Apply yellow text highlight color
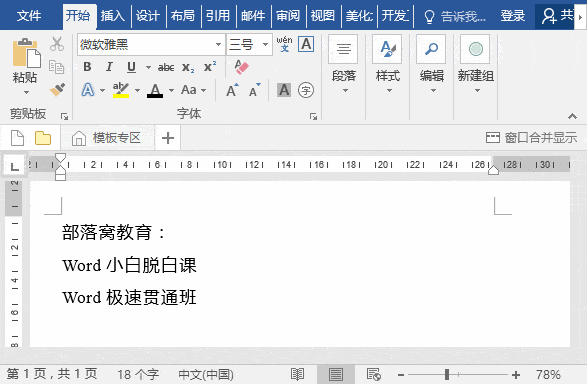Viewport: 587px width, 384px height. click(x=121, y=90)
